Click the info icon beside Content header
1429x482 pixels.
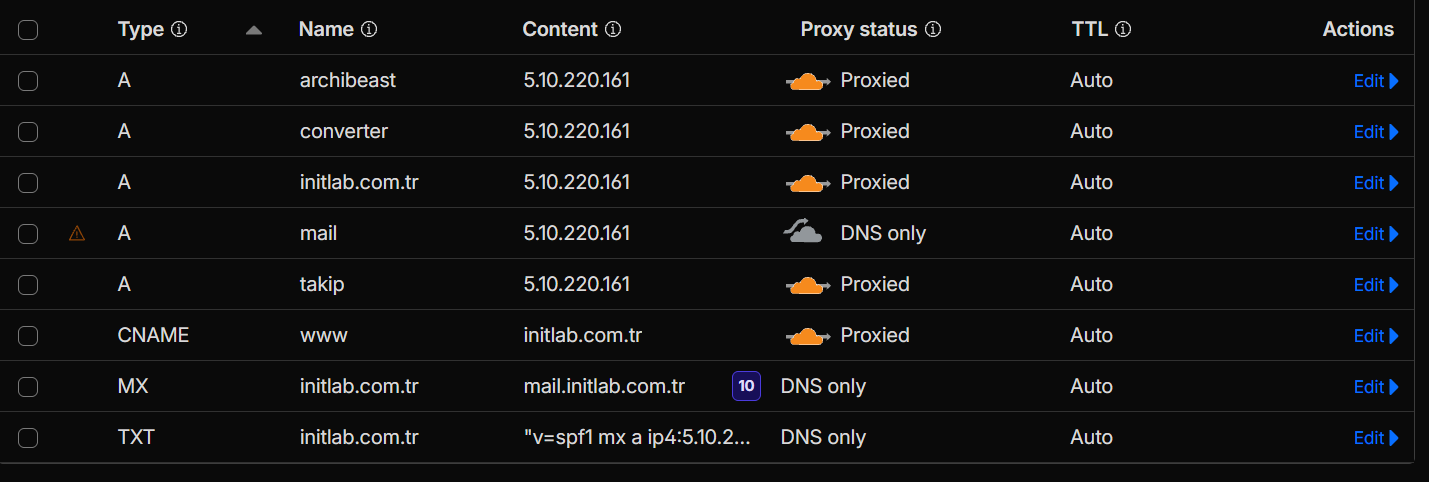pos(613,30)
